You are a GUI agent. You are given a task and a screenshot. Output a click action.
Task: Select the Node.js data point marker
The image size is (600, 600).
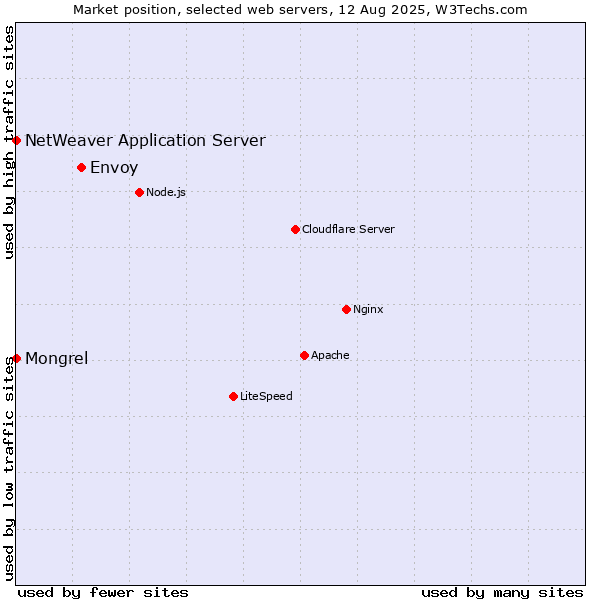(140, 192)
